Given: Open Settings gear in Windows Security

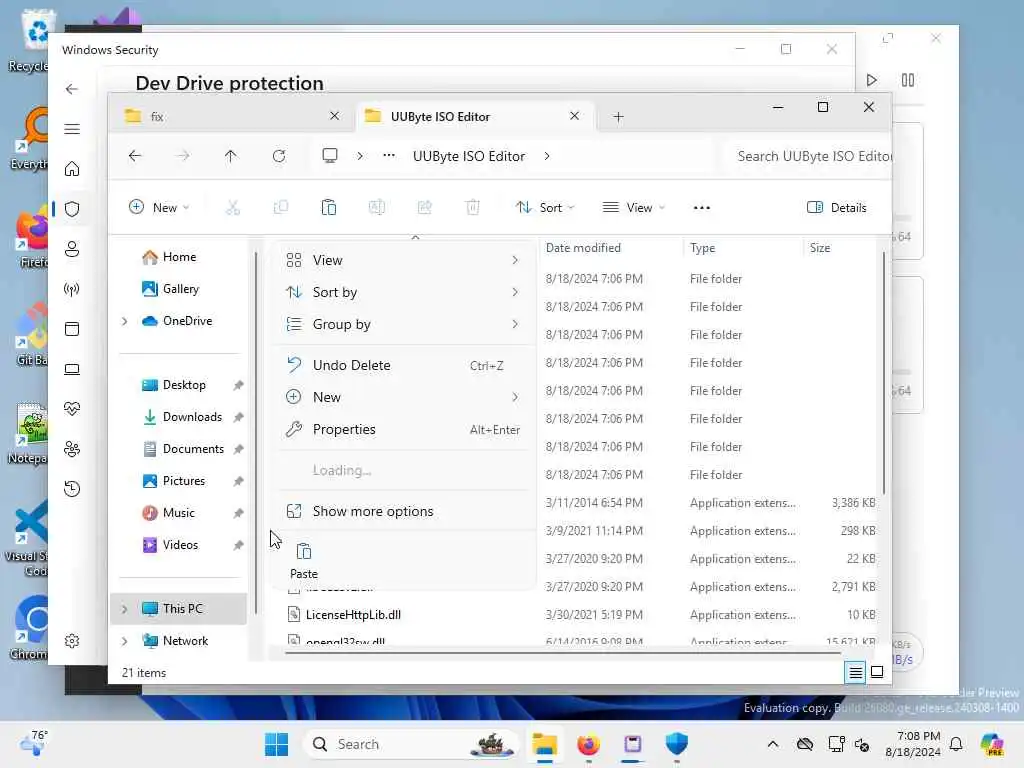Looking at the screenshot, I should click(x=72, y=641).
